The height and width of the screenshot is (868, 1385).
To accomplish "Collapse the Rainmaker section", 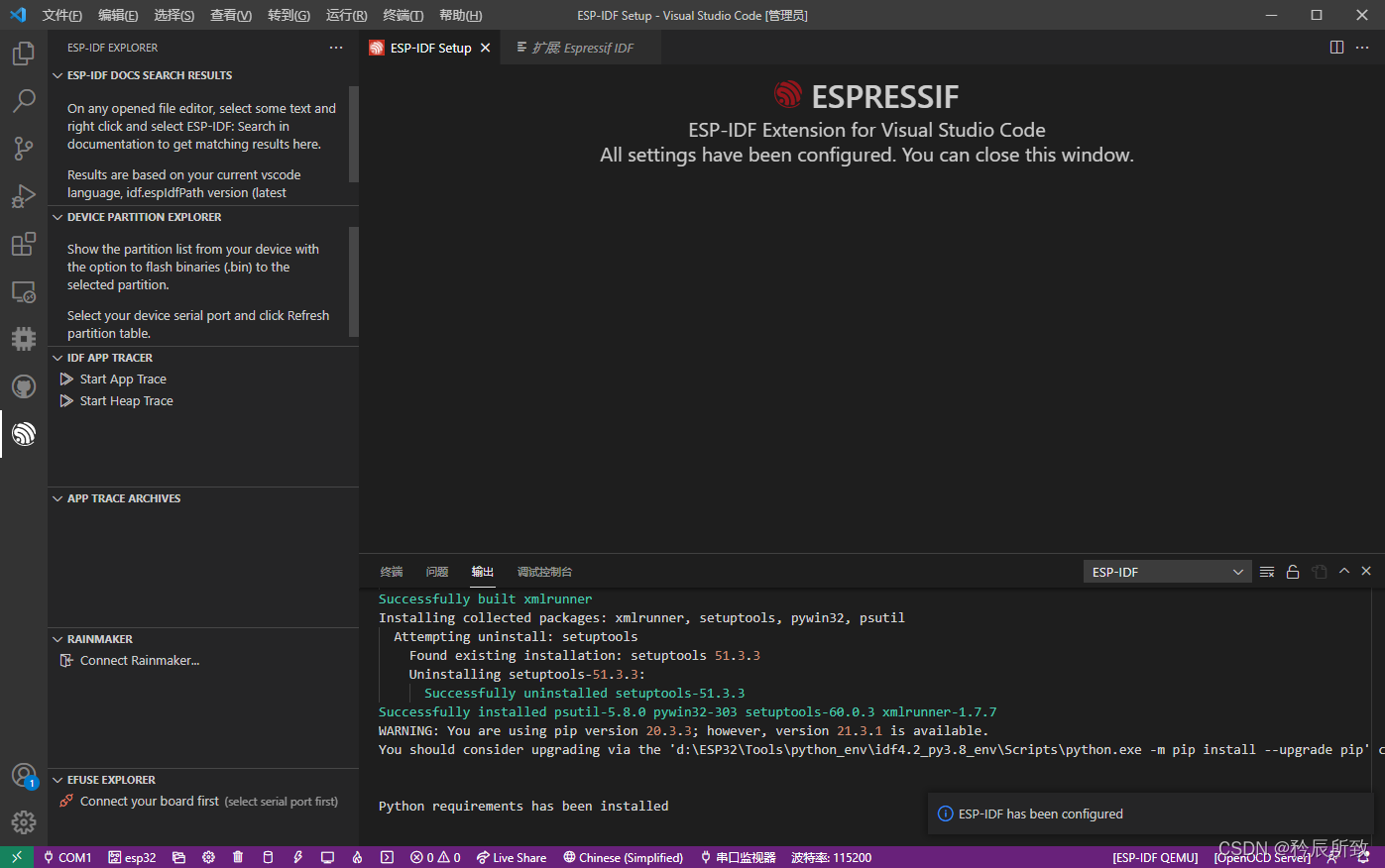I will (x=58, y=639).
